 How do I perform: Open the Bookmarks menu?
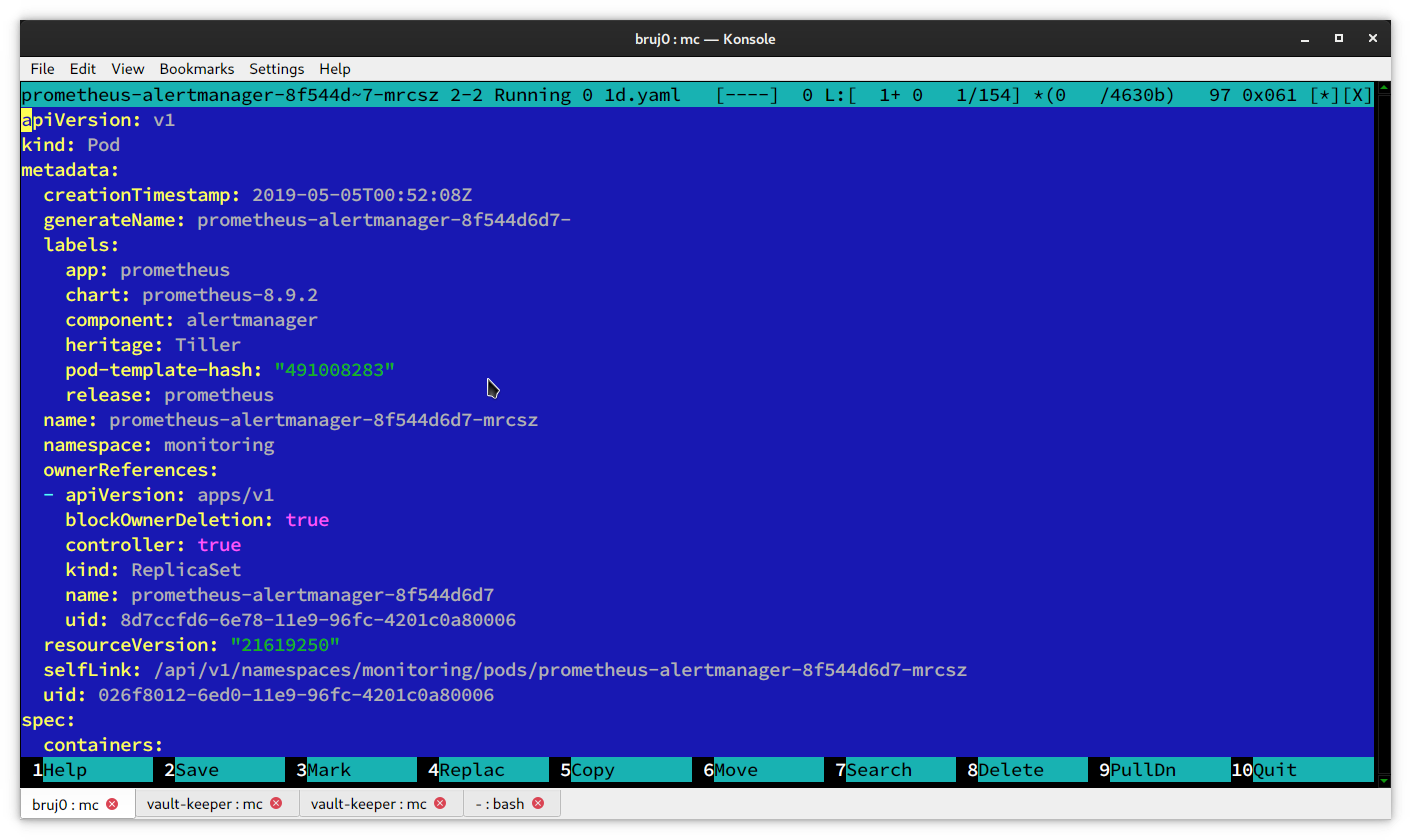pos(197,69)
